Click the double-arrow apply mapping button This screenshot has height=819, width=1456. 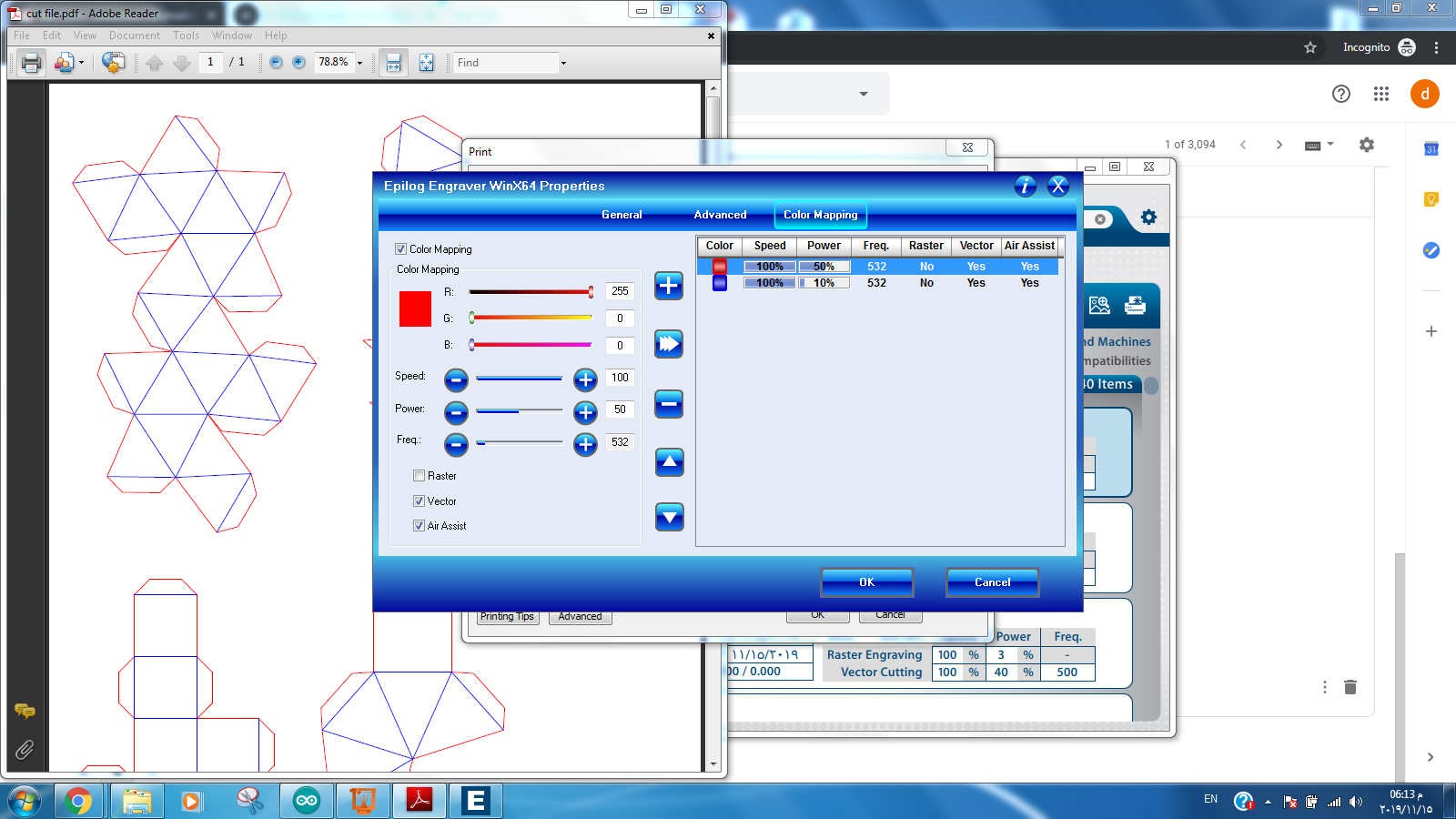(669, 344)
